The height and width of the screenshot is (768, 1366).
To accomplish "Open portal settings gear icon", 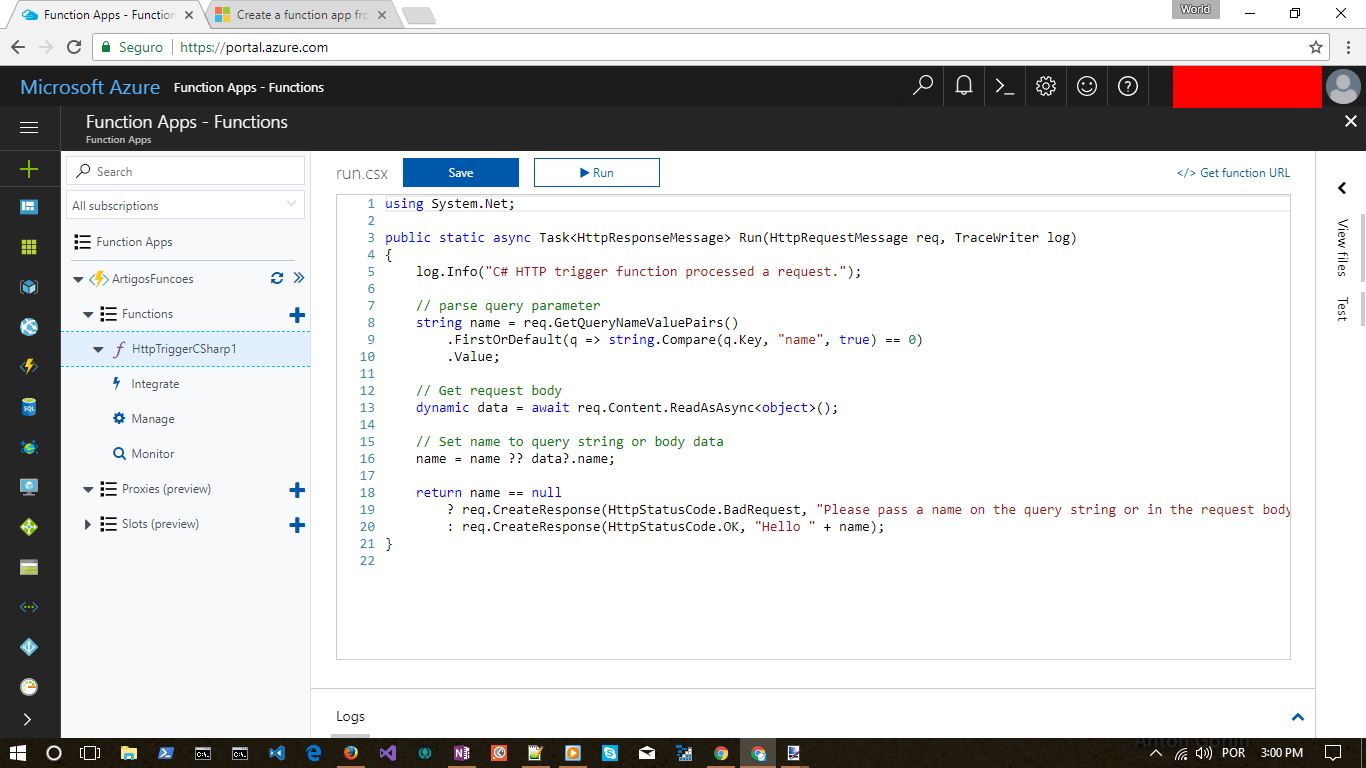I will (1046, 86).
